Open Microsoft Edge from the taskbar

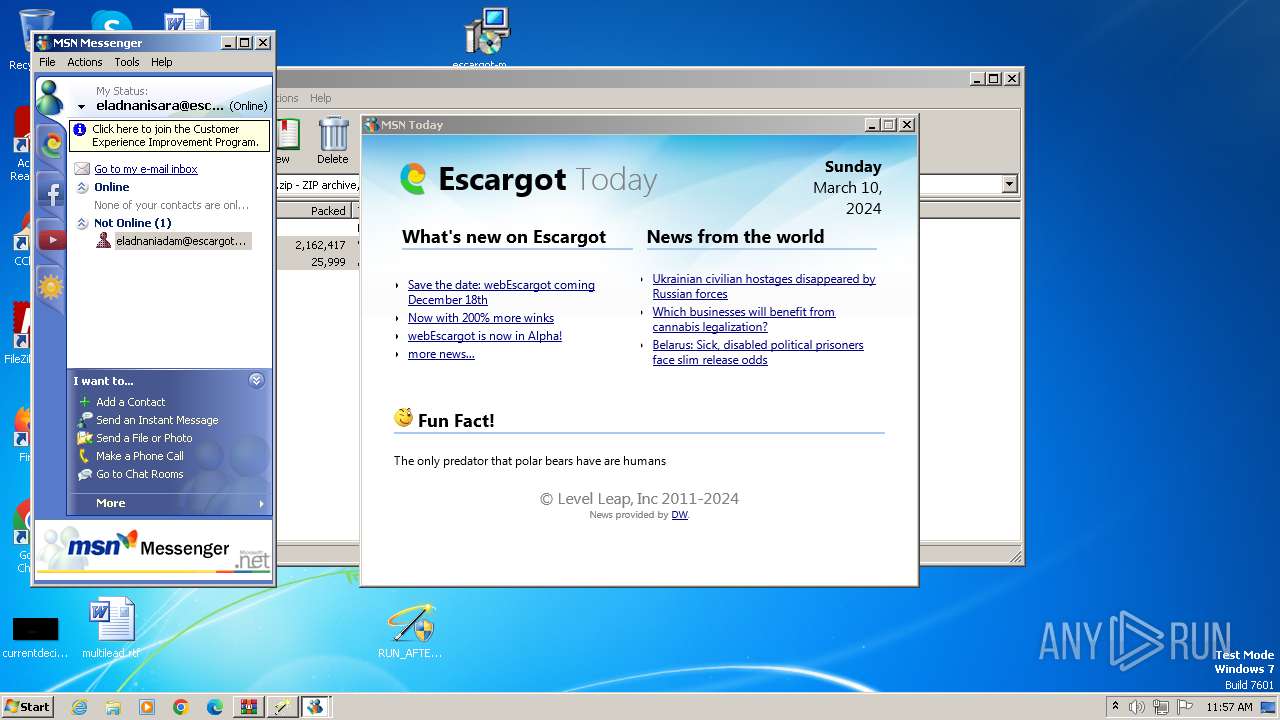(x=215, y=707)
